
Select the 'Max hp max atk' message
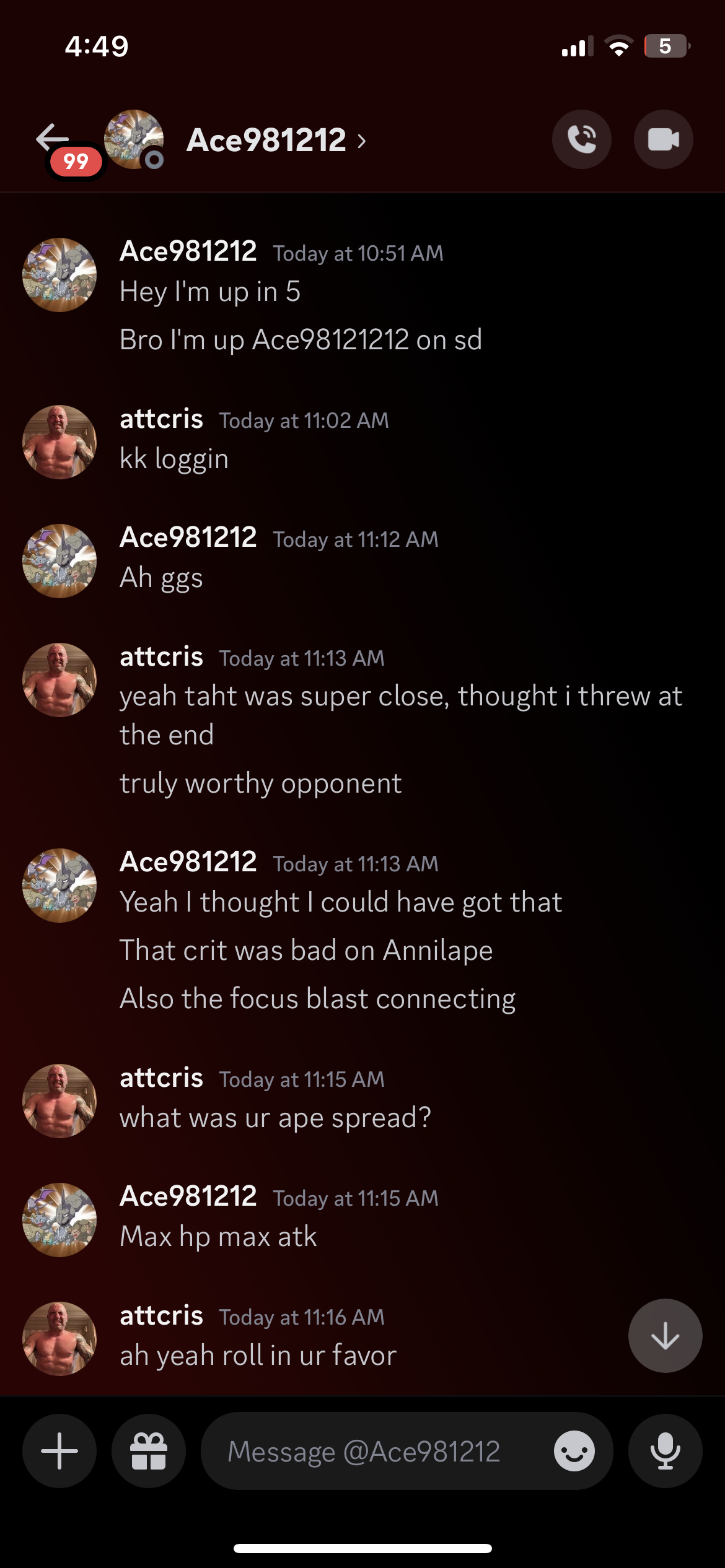[x=218, y=1237]
